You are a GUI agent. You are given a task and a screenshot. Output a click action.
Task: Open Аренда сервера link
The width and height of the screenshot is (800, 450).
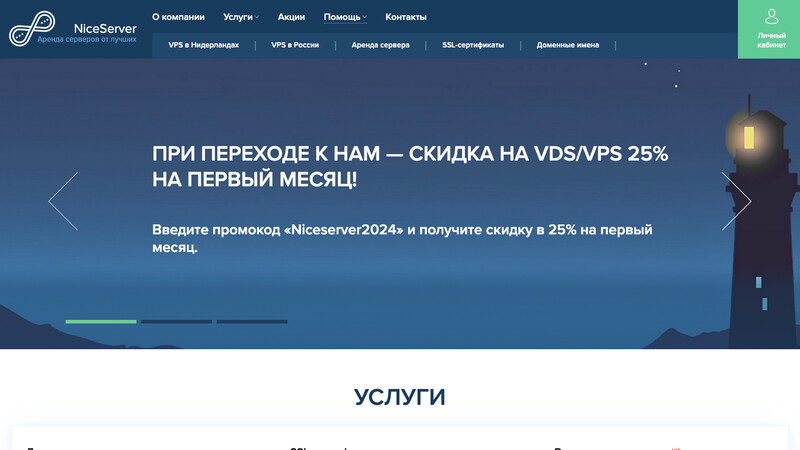[380, 45]
